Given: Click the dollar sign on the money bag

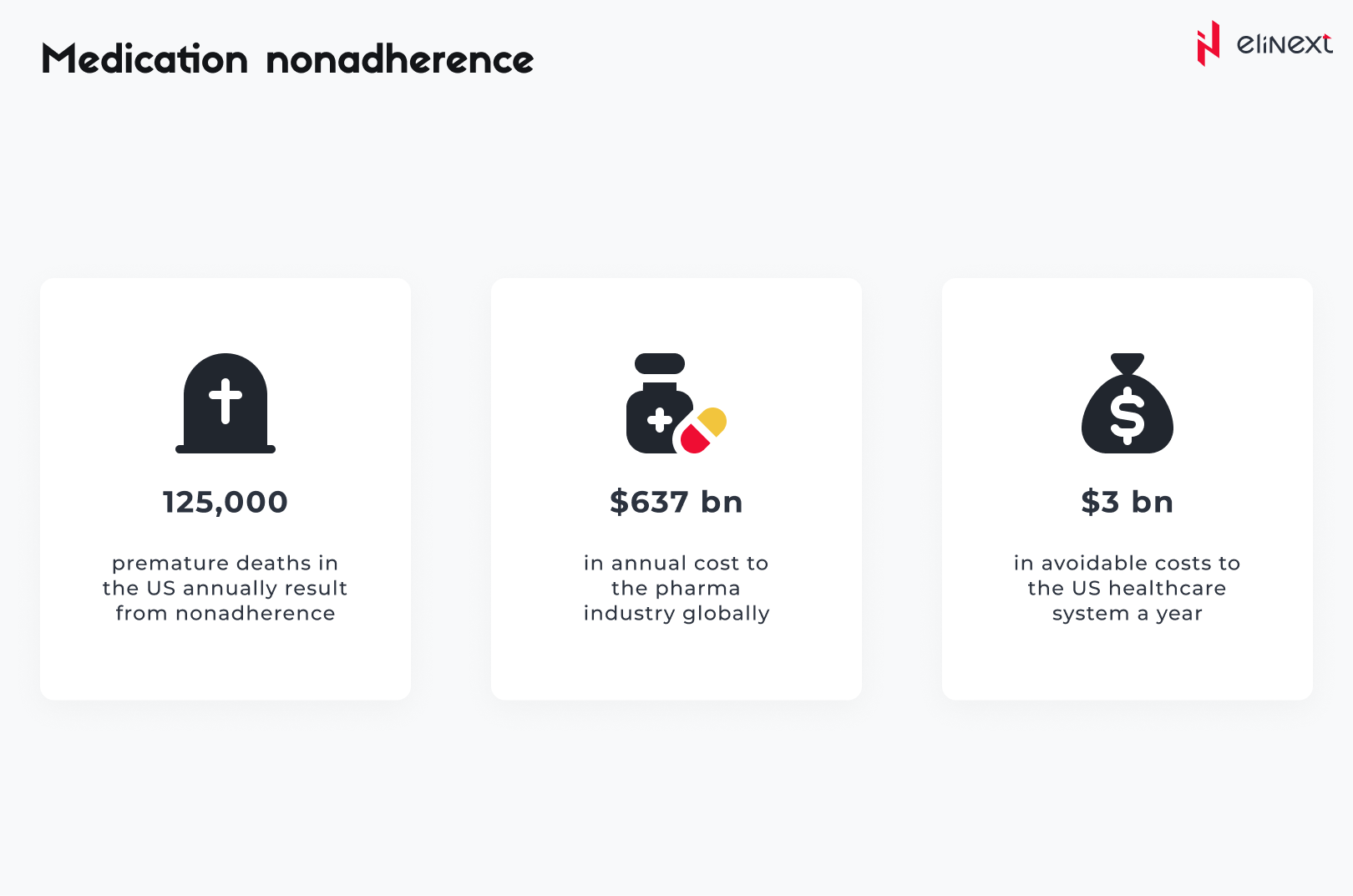Looking at the screenshot, I should [1127, 415].
